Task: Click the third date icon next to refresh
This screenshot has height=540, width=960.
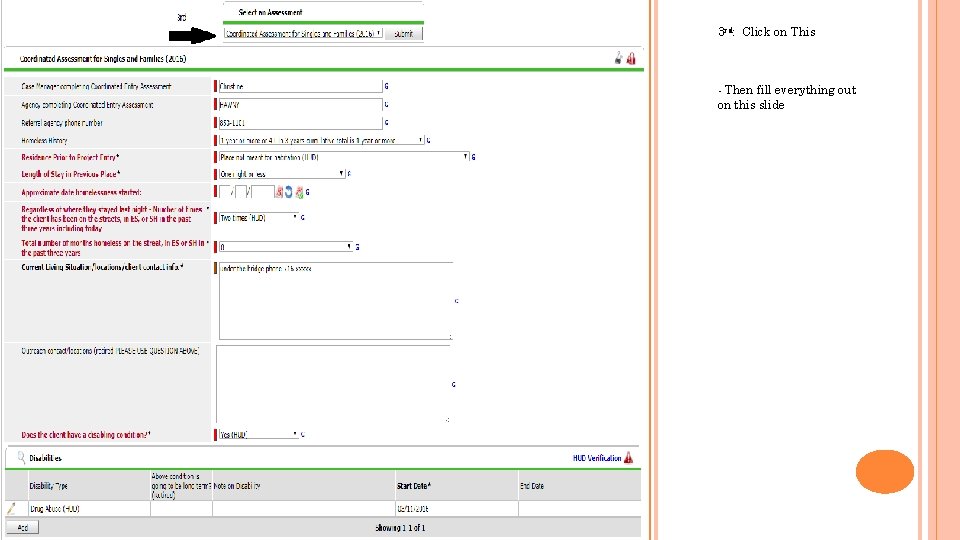Action: point(299,192)
